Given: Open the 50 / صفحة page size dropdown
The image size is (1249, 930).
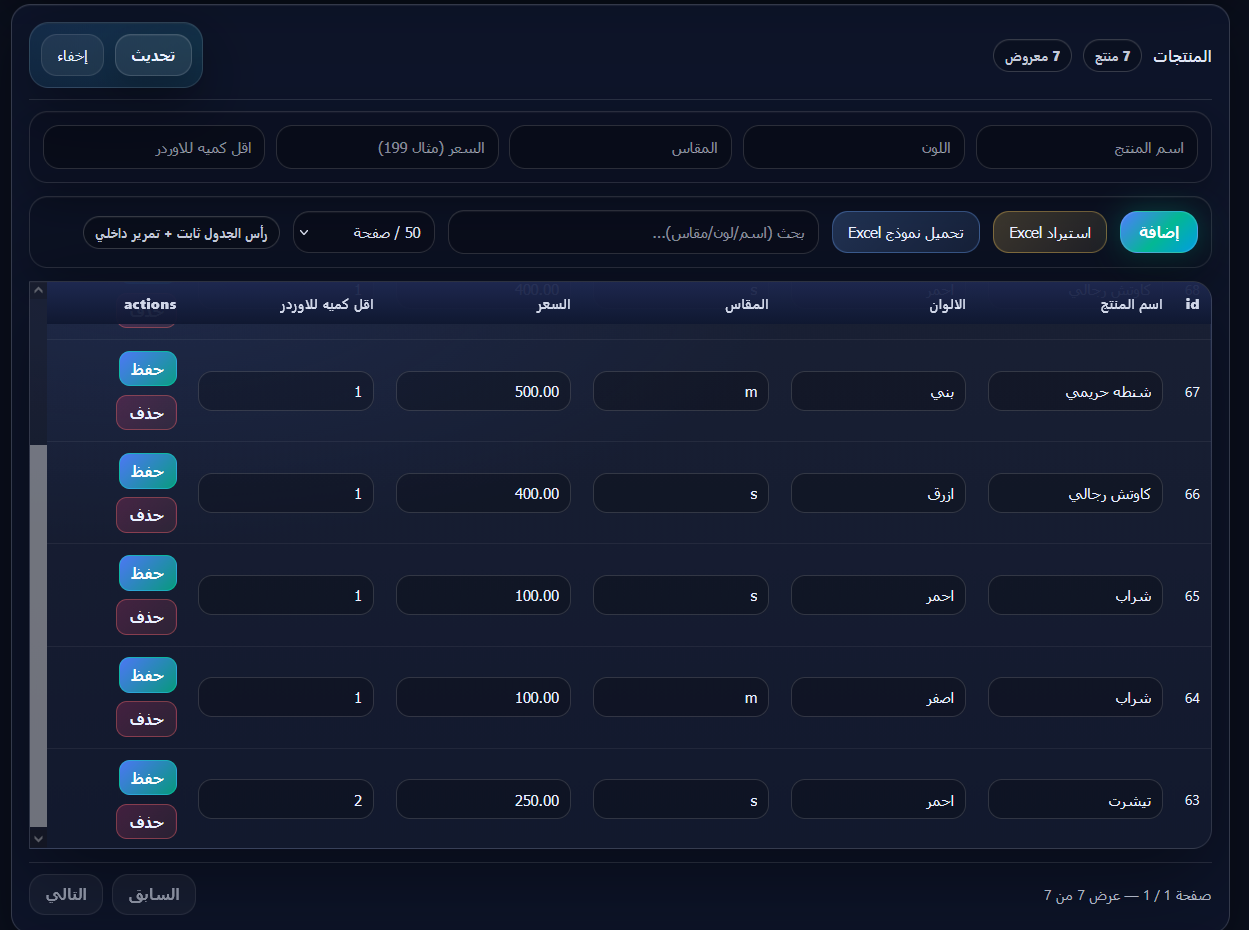Looking at the screenshot, I should (363, 231).
